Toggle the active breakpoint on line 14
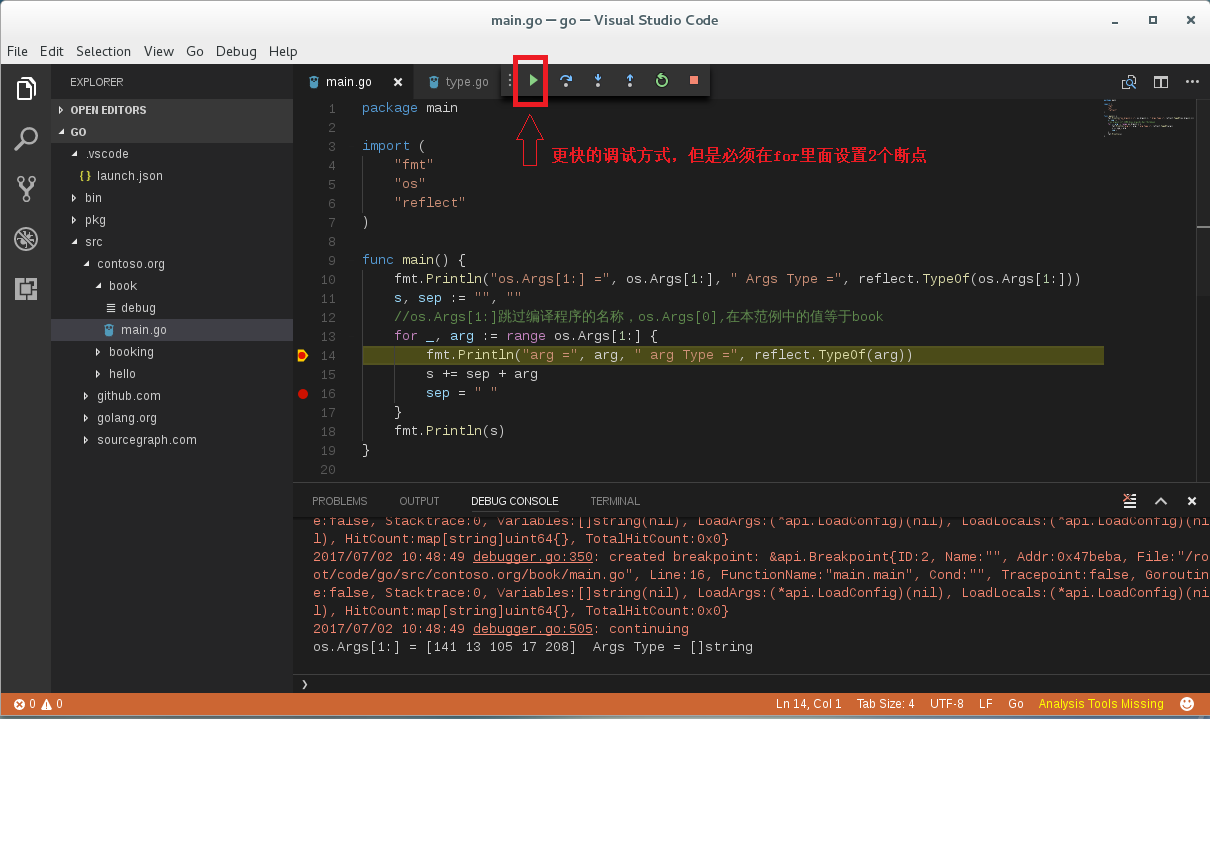 tap(303, 355)
